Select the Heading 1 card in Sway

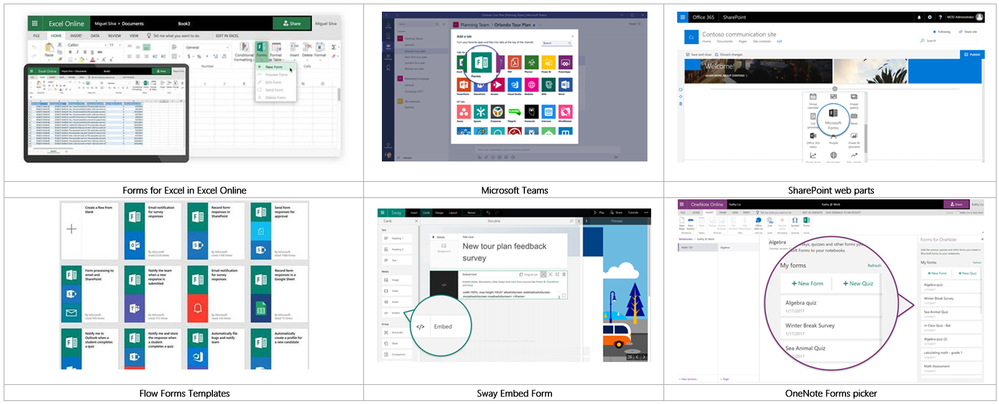point(399,238)
